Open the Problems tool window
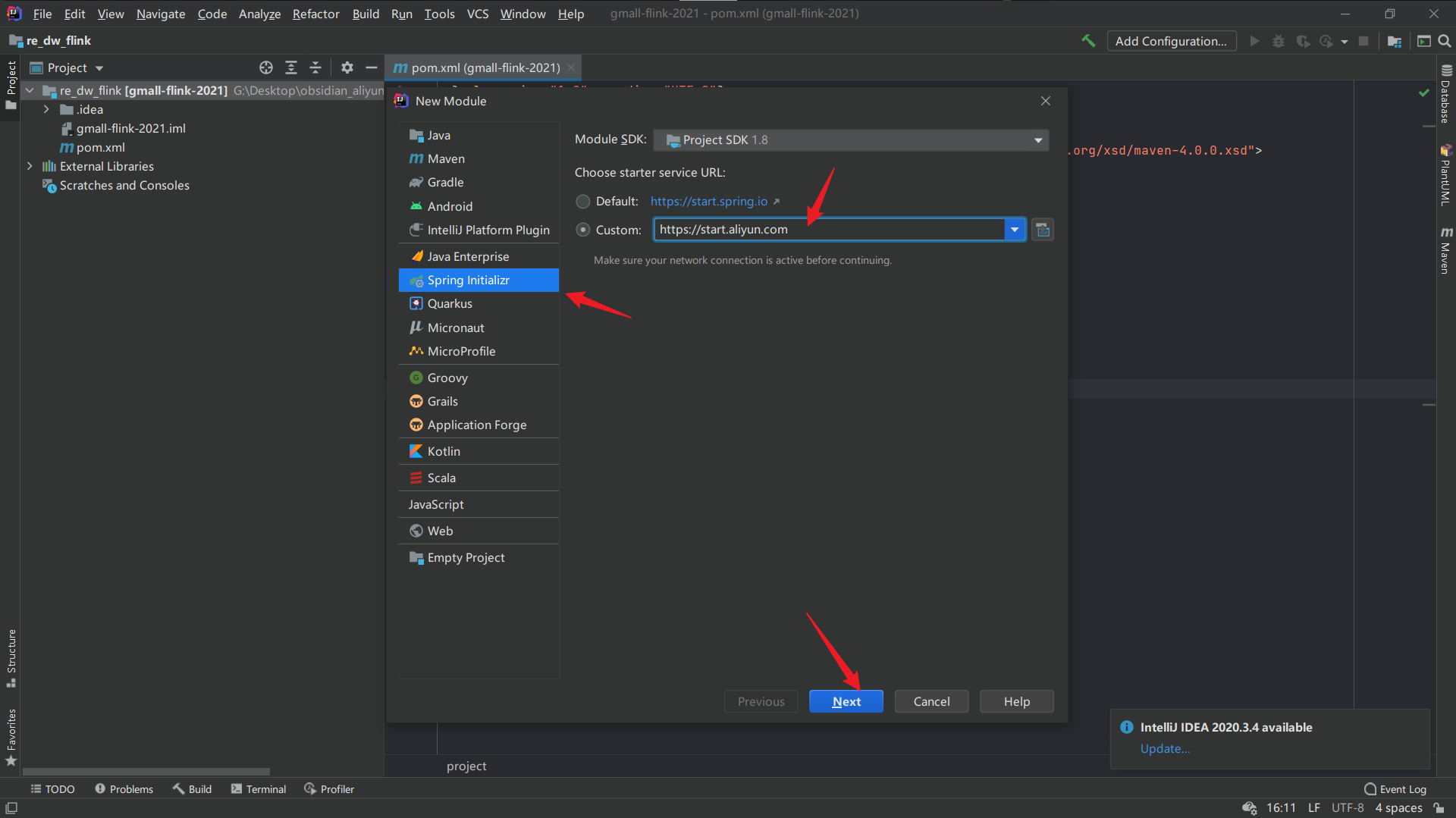The height and width of the screenshot is (818, 1456). [x=124, y=789]
